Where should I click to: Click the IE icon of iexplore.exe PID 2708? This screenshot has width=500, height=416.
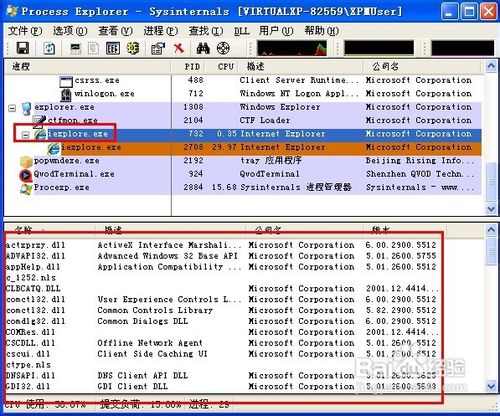click(x=54, y=148)
